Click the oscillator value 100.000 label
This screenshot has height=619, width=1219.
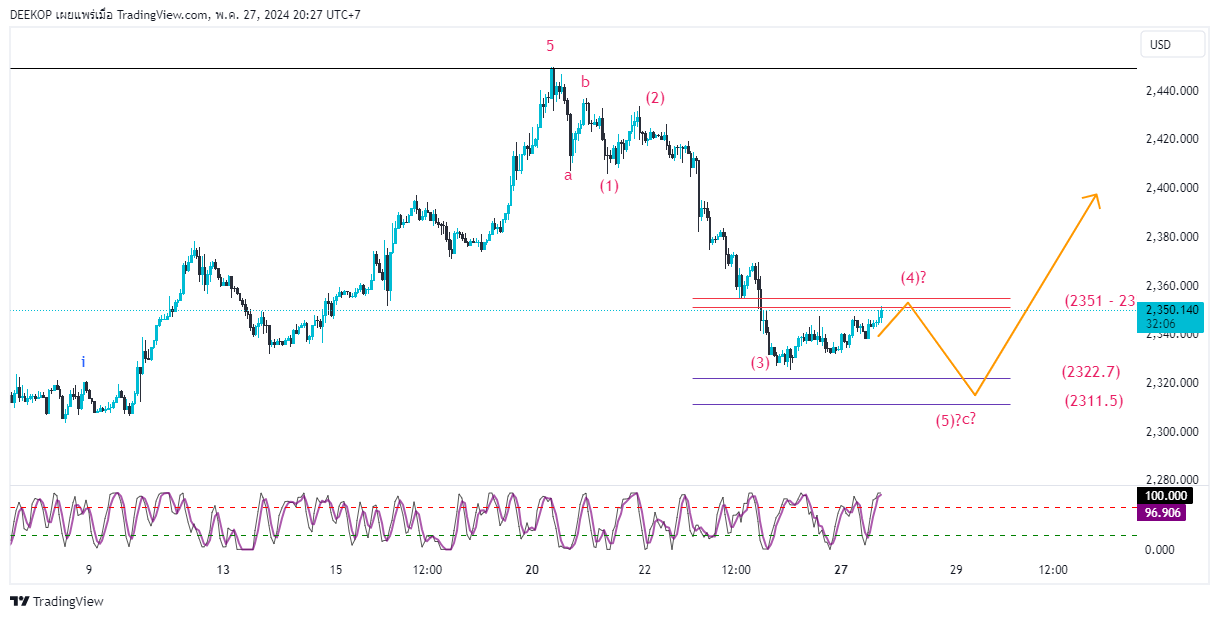pos(1164,496)
